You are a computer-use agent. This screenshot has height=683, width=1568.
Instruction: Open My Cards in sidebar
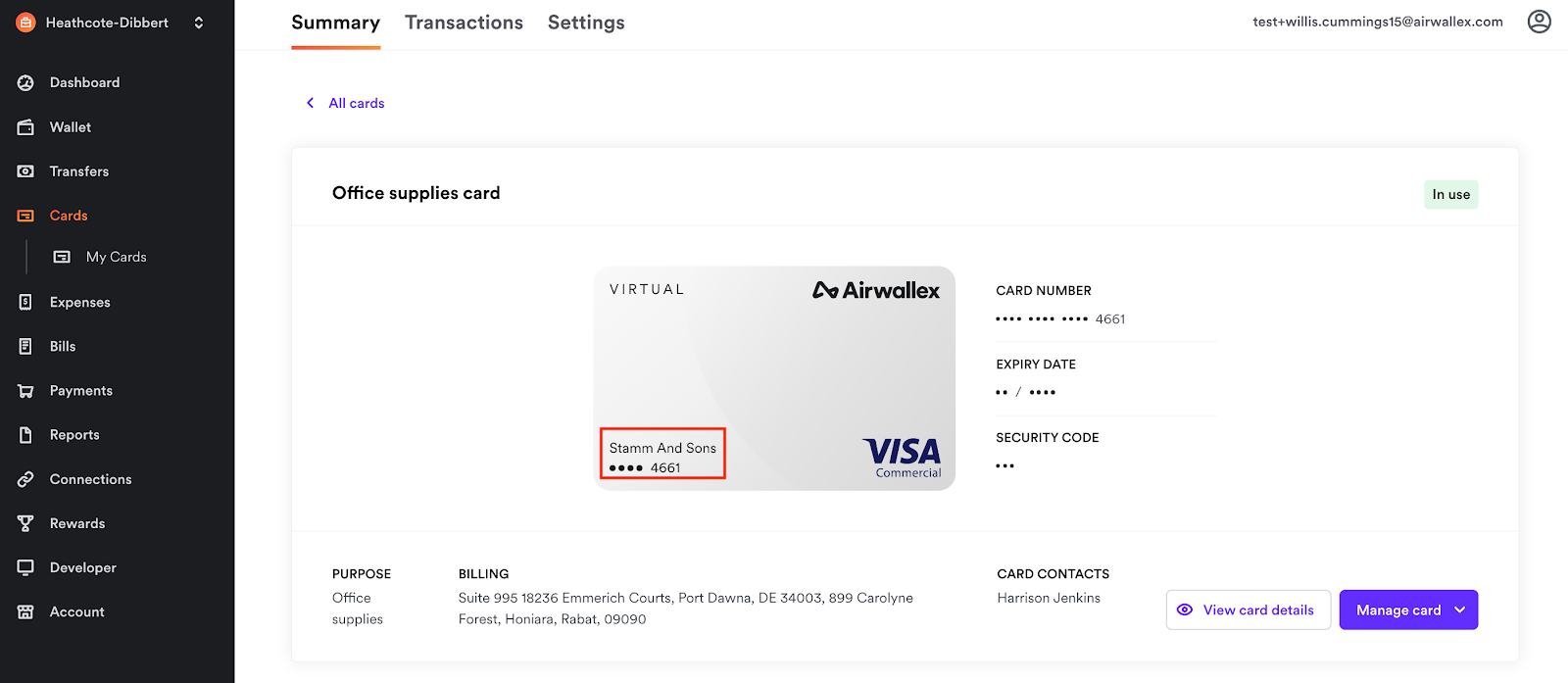tap(116, 257)
